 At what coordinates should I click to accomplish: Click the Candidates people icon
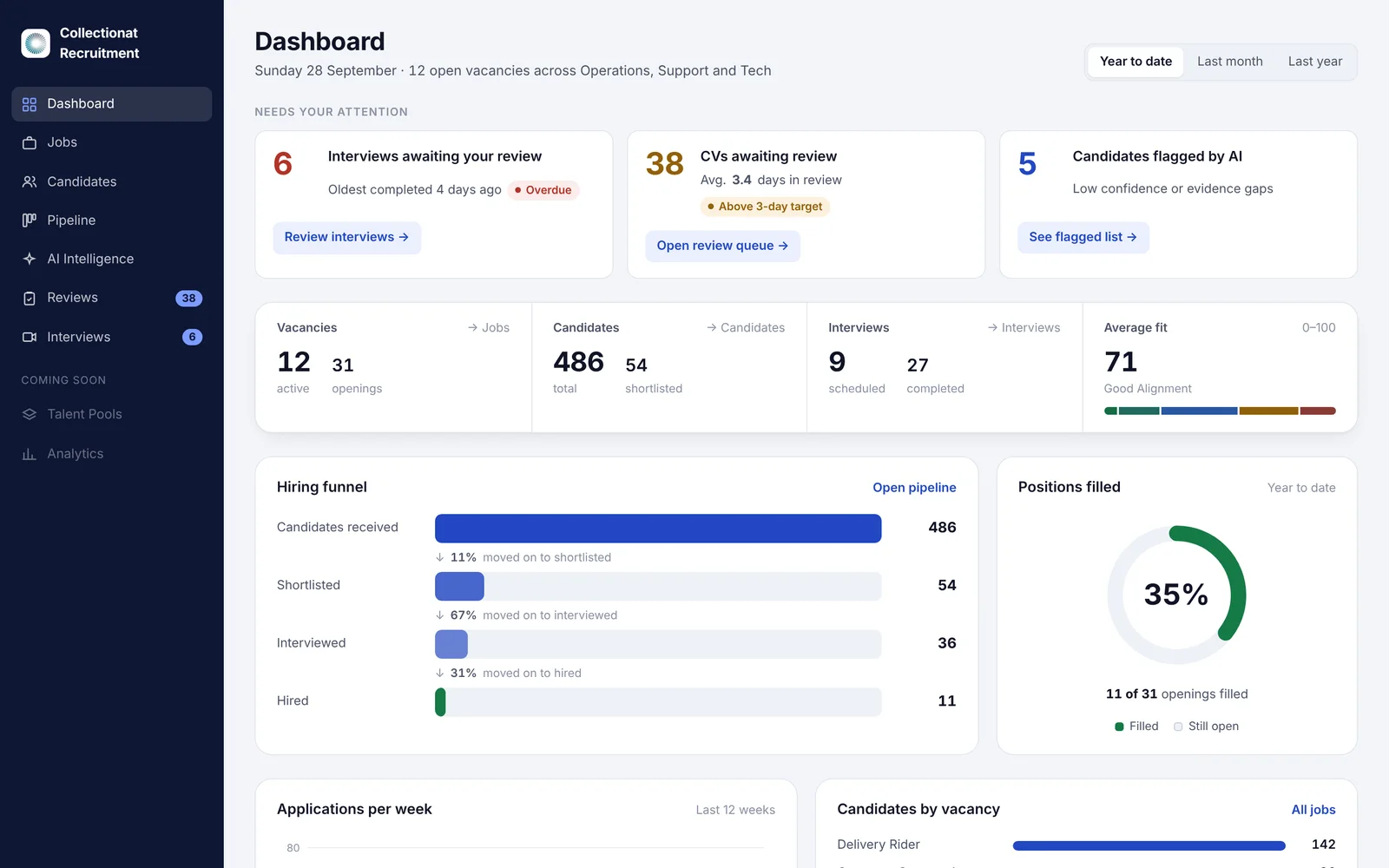(x=30, y=181)
